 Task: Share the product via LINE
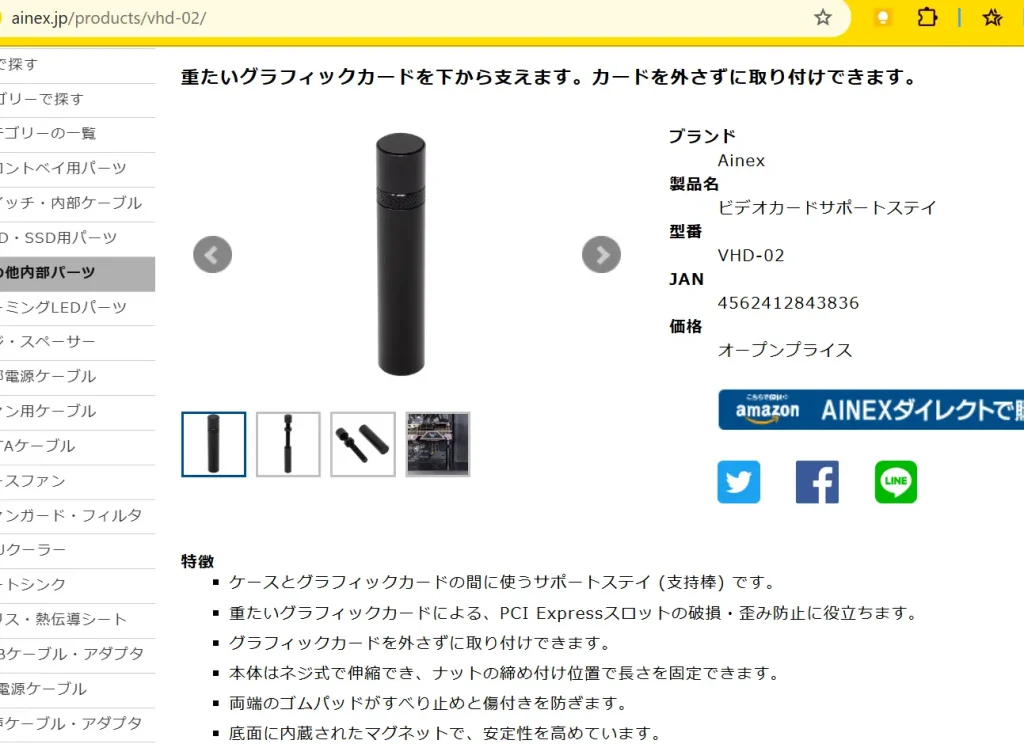tap(895, 482)
